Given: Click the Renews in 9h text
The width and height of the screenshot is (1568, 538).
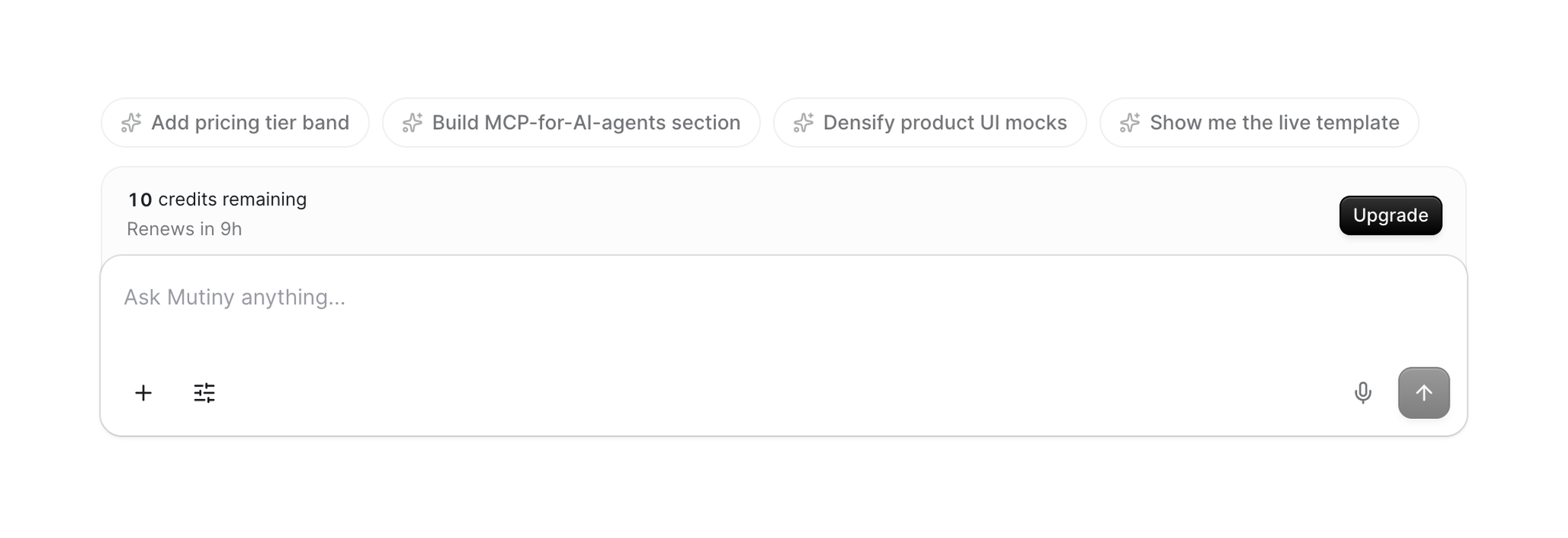Looking at the screenshot, I should 185,229.
